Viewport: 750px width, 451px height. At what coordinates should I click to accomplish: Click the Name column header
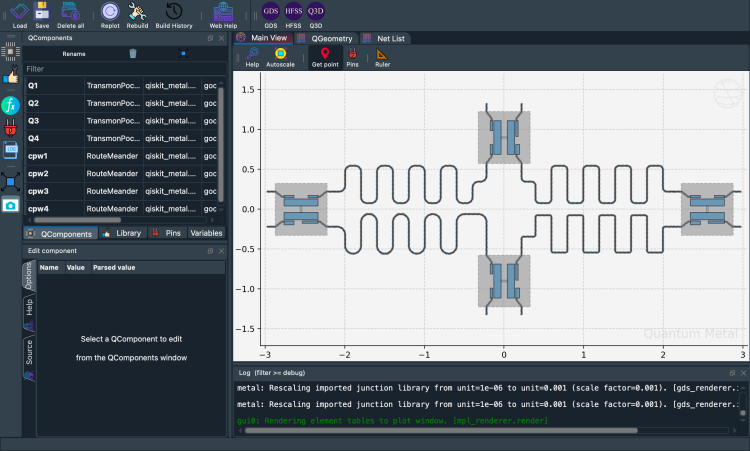49,267
